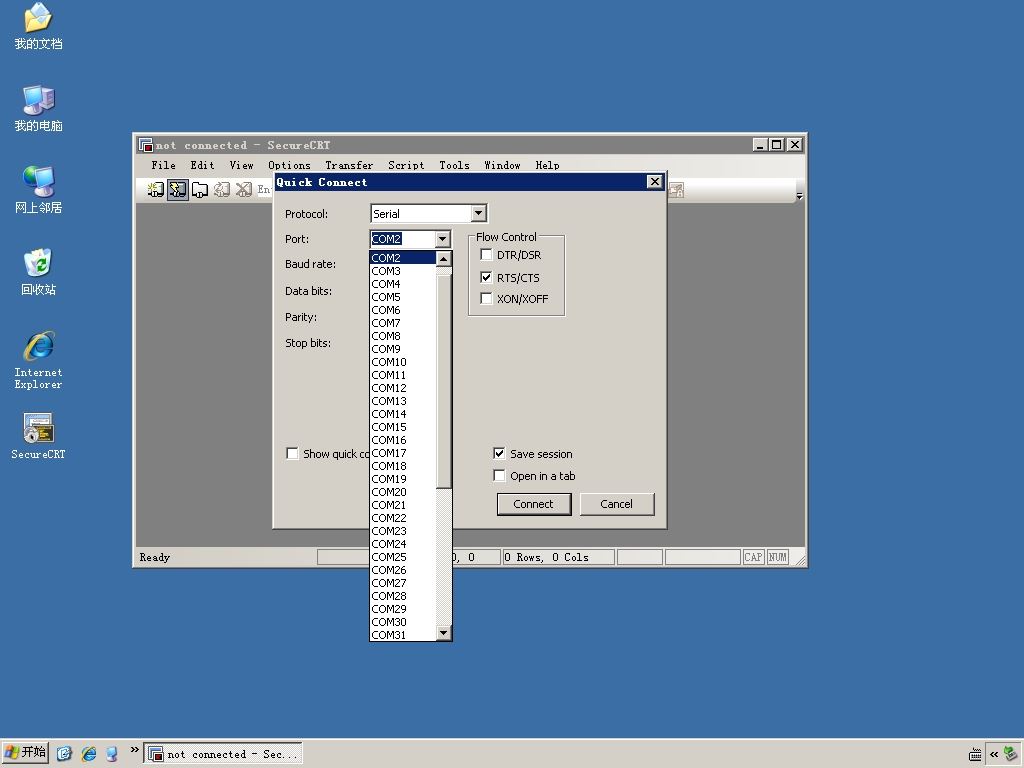Image resolution: width=1024 pixels, height=768 pixels.
Task: Select COM31 from the port list
Action: click(402, 635)
